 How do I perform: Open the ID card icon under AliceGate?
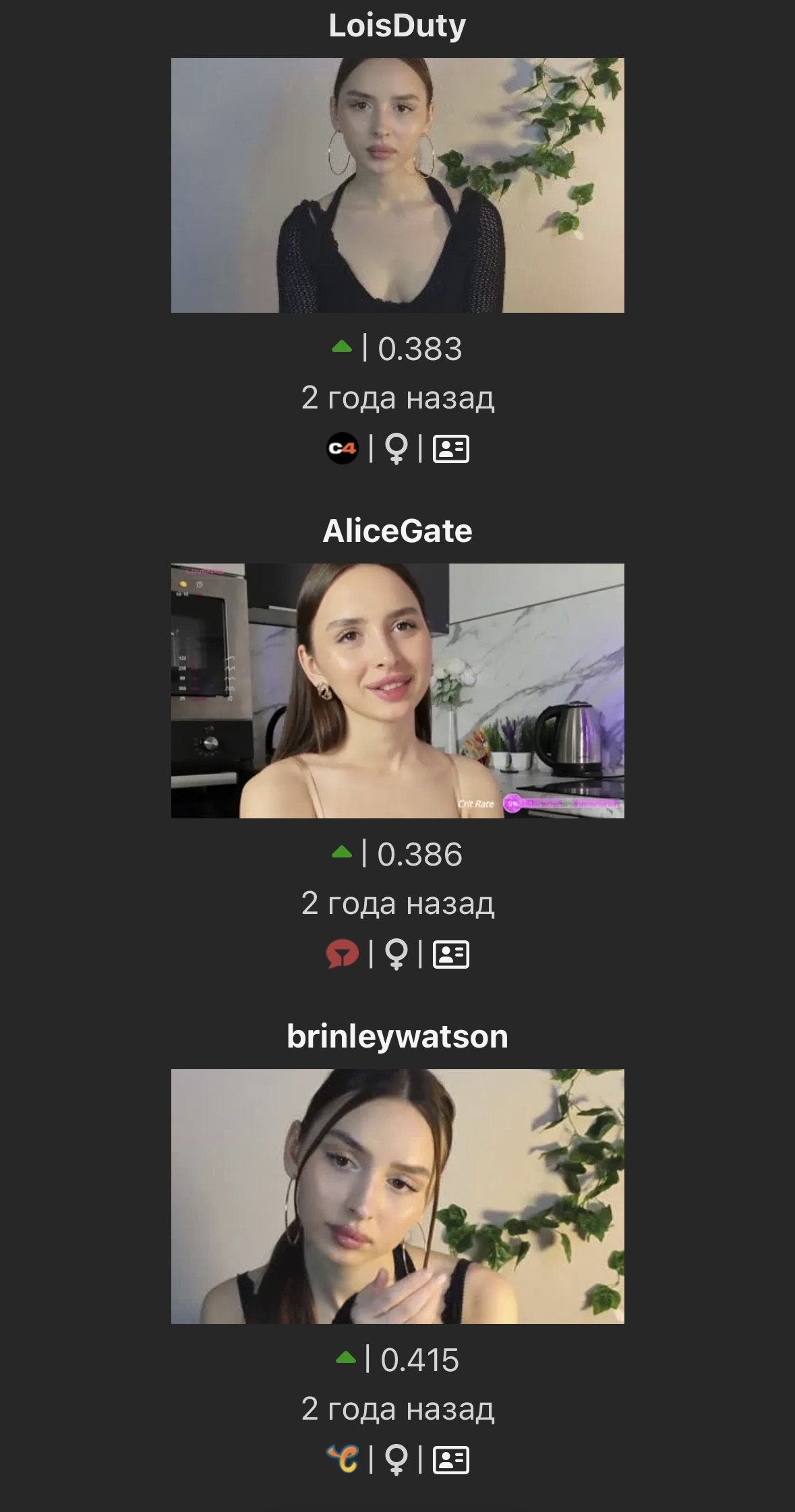pos(451,955)
